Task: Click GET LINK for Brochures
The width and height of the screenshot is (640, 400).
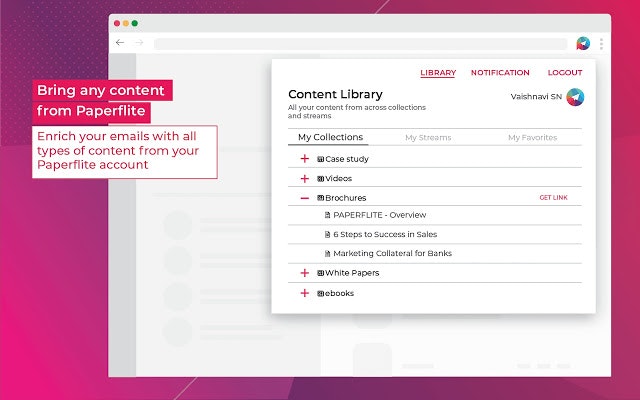Action: 553,198
